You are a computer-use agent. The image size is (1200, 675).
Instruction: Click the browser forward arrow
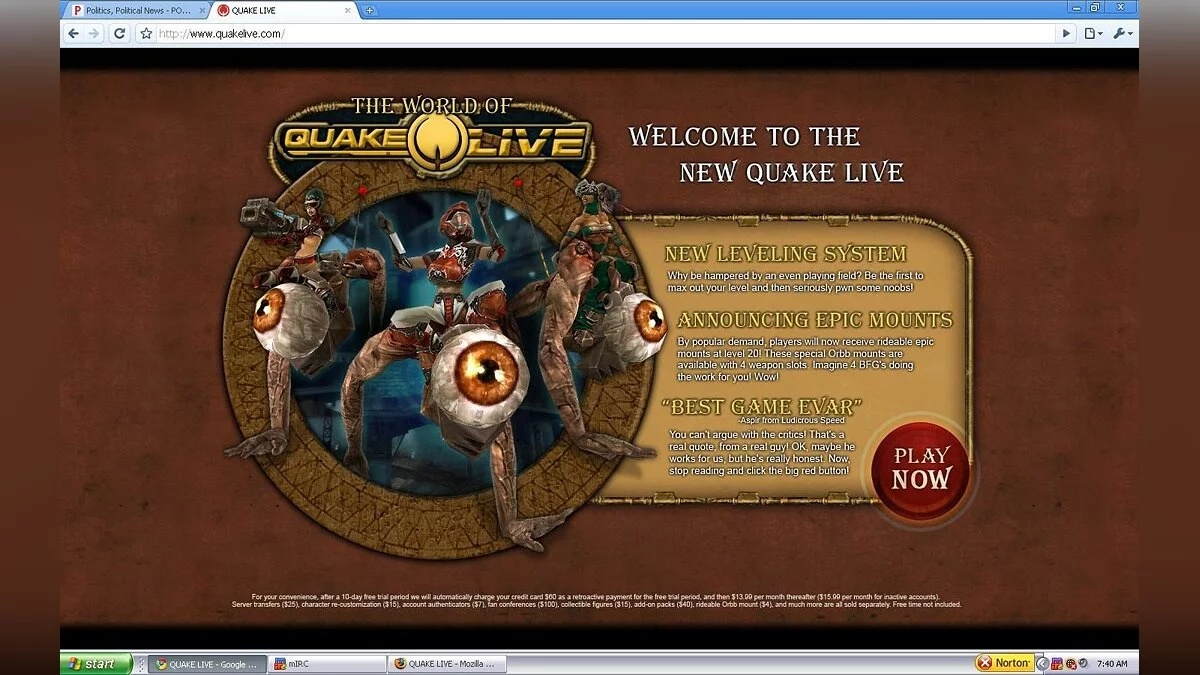(94, 33)
